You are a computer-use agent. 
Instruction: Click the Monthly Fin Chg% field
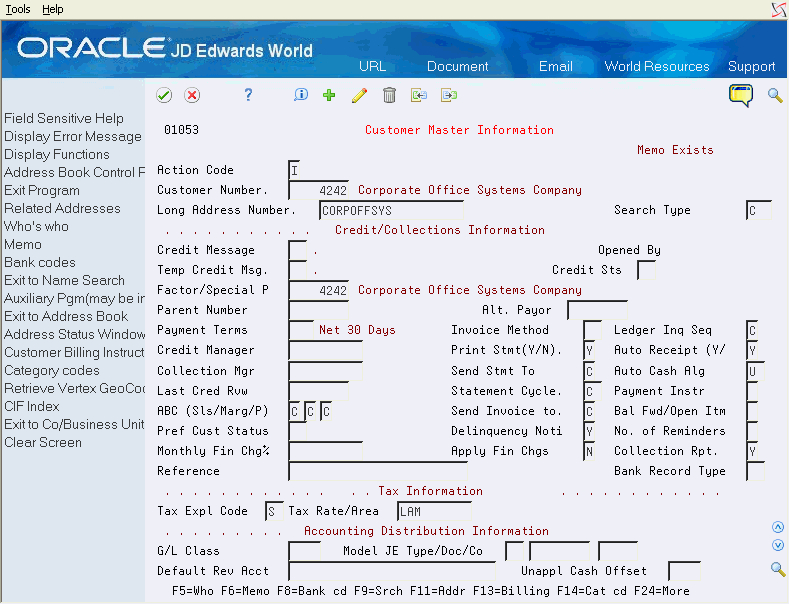click(x=326, y=451)
